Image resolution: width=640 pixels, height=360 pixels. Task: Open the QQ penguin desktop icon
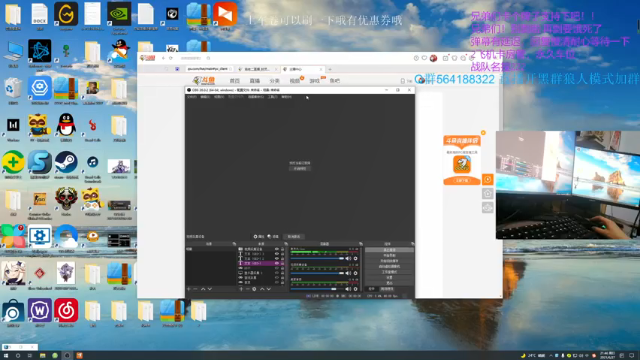pyautogui.click(x=66, y=125)
